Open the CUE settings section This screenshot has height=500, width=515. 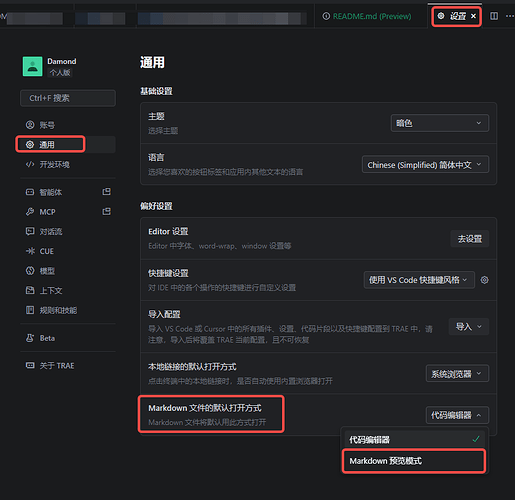click(68, 251)
